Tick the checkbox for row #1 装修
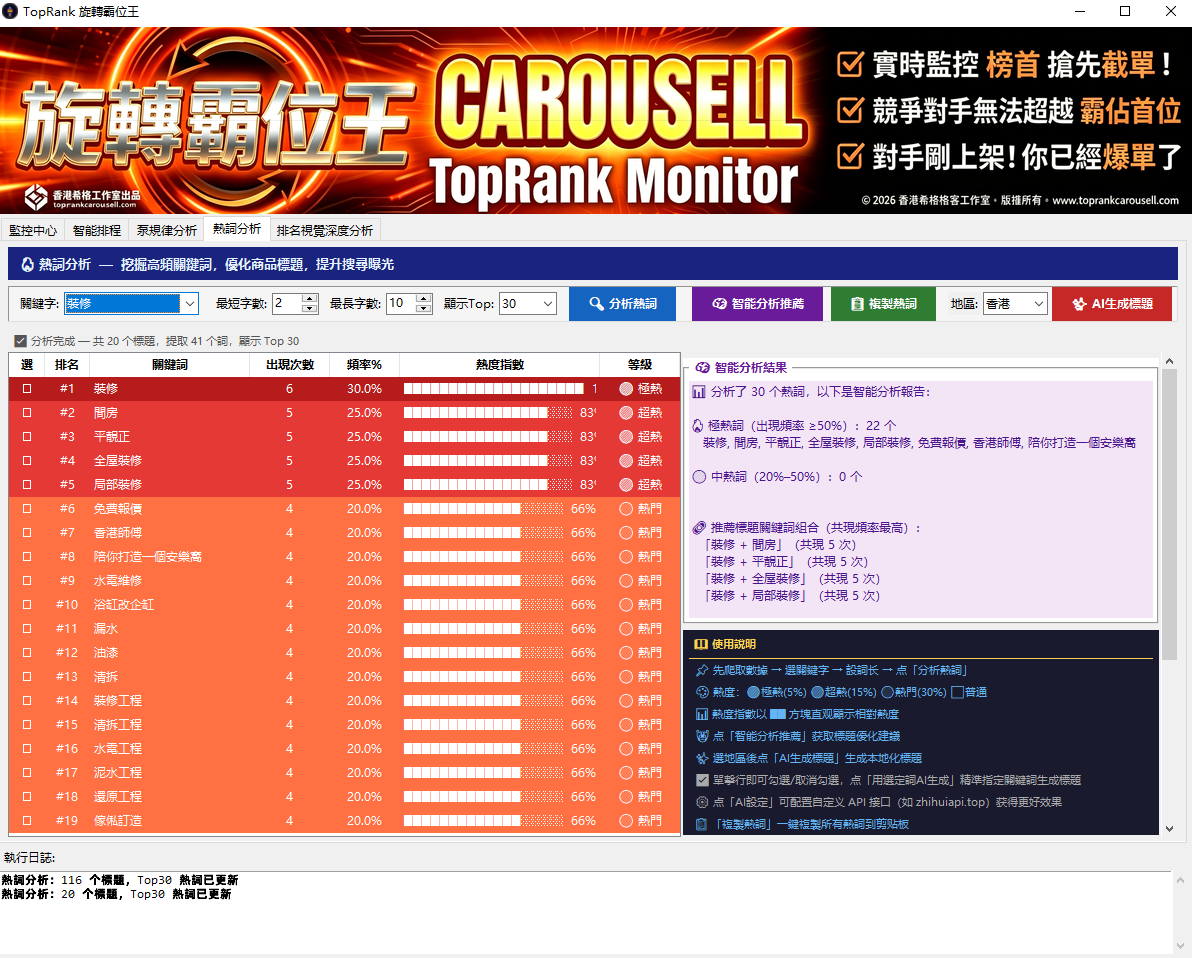 [27, 389]
